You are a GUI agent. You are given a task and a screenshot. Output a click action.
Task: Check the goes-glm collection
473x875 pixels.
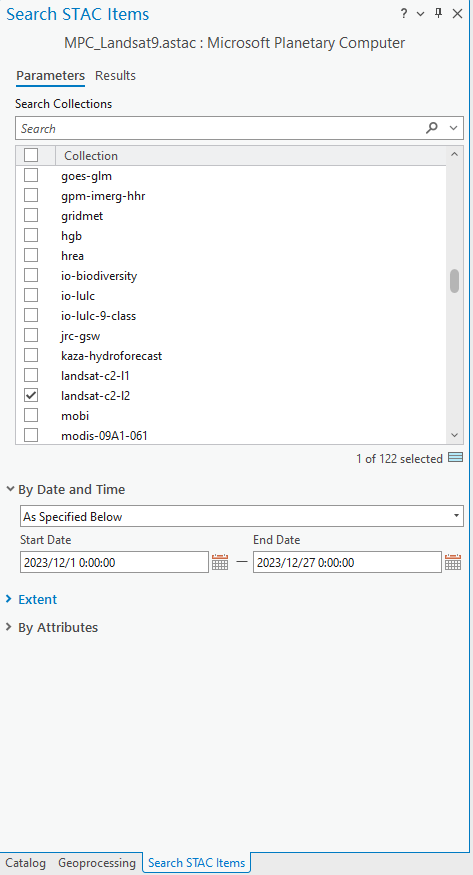pyautogui.click(x=31, y=175)
